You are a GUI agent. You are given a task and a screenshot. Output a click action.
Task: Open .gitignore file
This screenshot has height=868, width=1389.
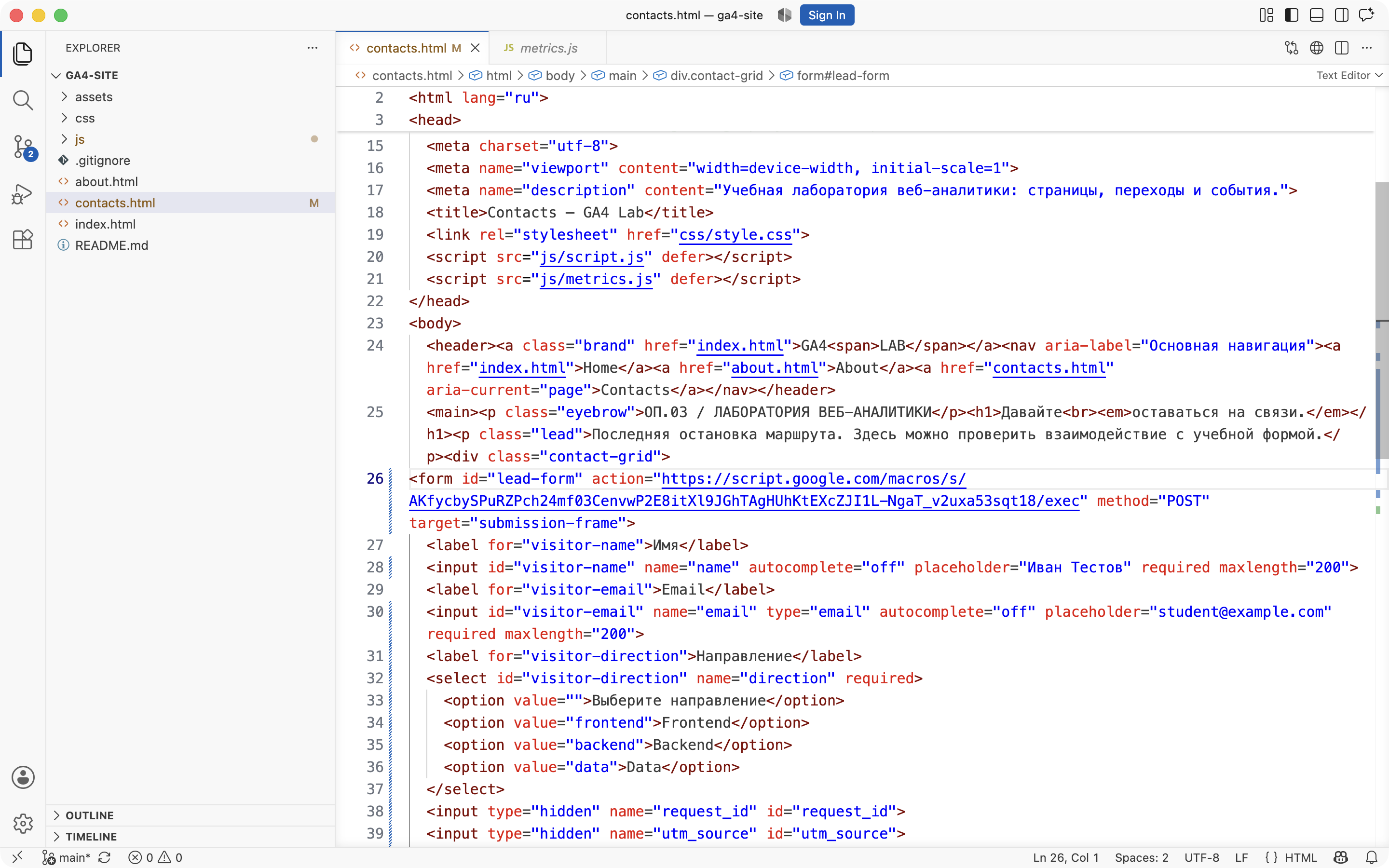click(191, 160)
